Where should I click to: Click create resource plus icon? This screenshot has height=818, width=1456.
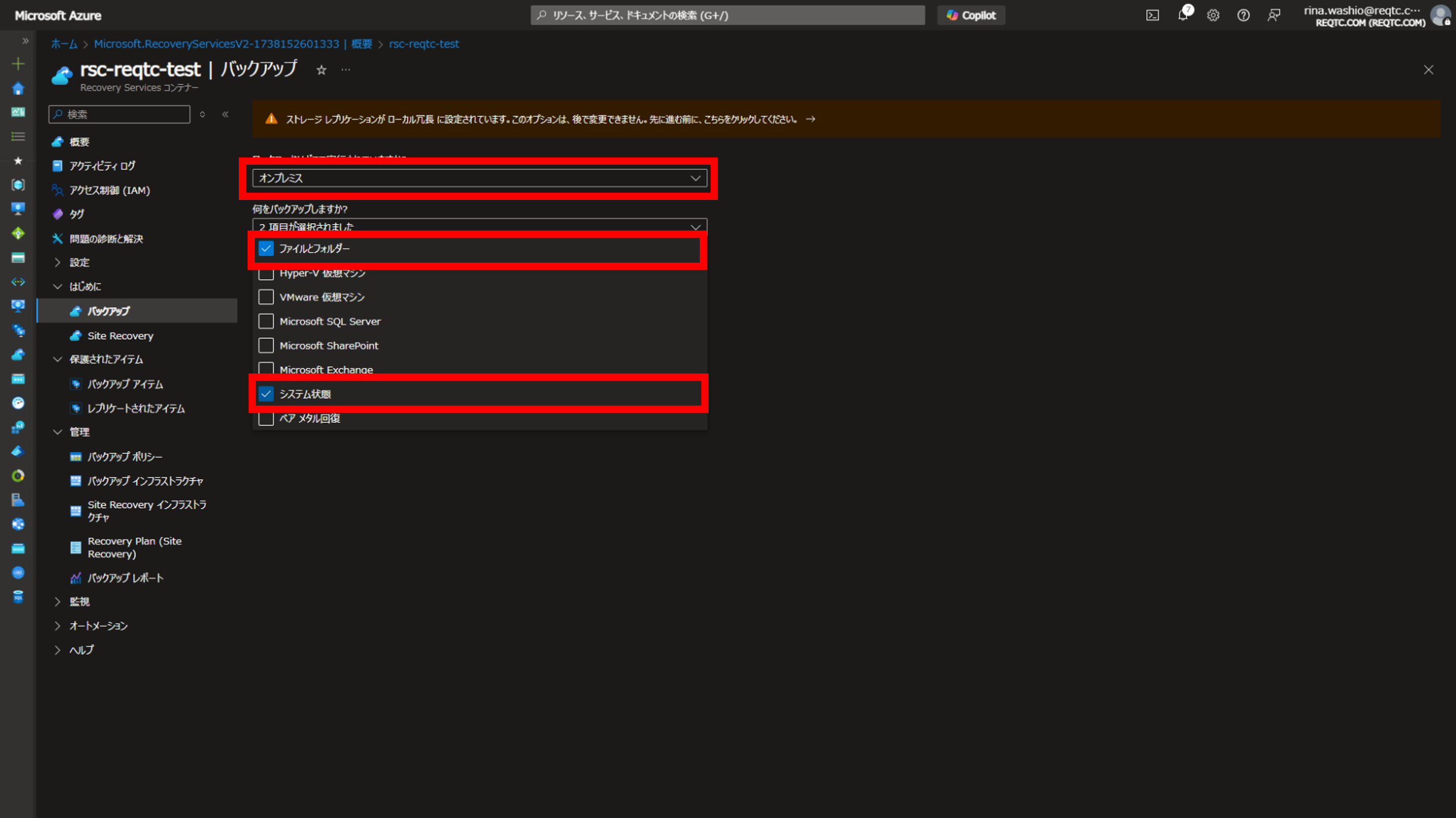pos(18,64)
